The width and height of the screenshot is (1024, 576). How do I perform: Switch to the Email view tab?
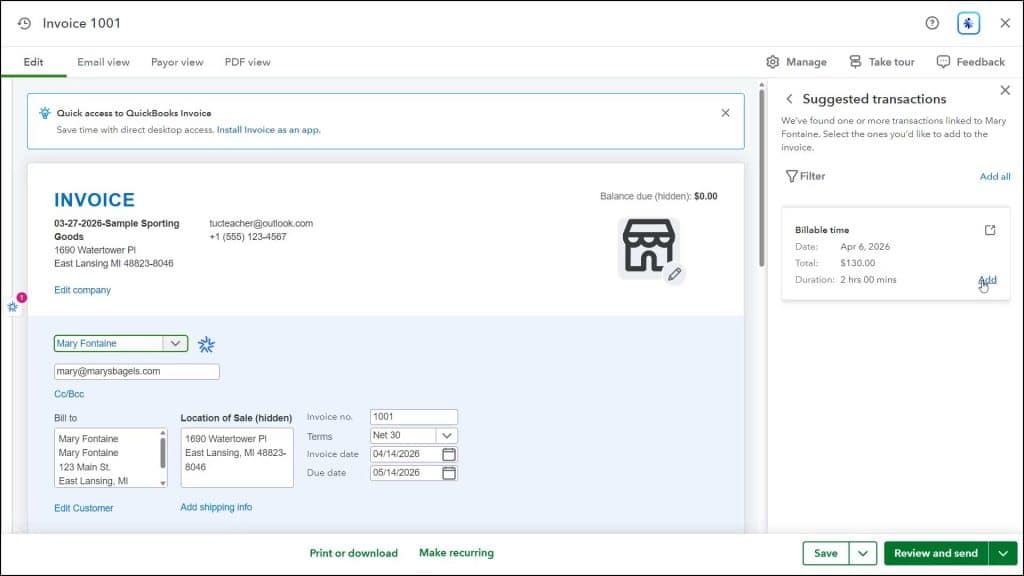[103, 61]
